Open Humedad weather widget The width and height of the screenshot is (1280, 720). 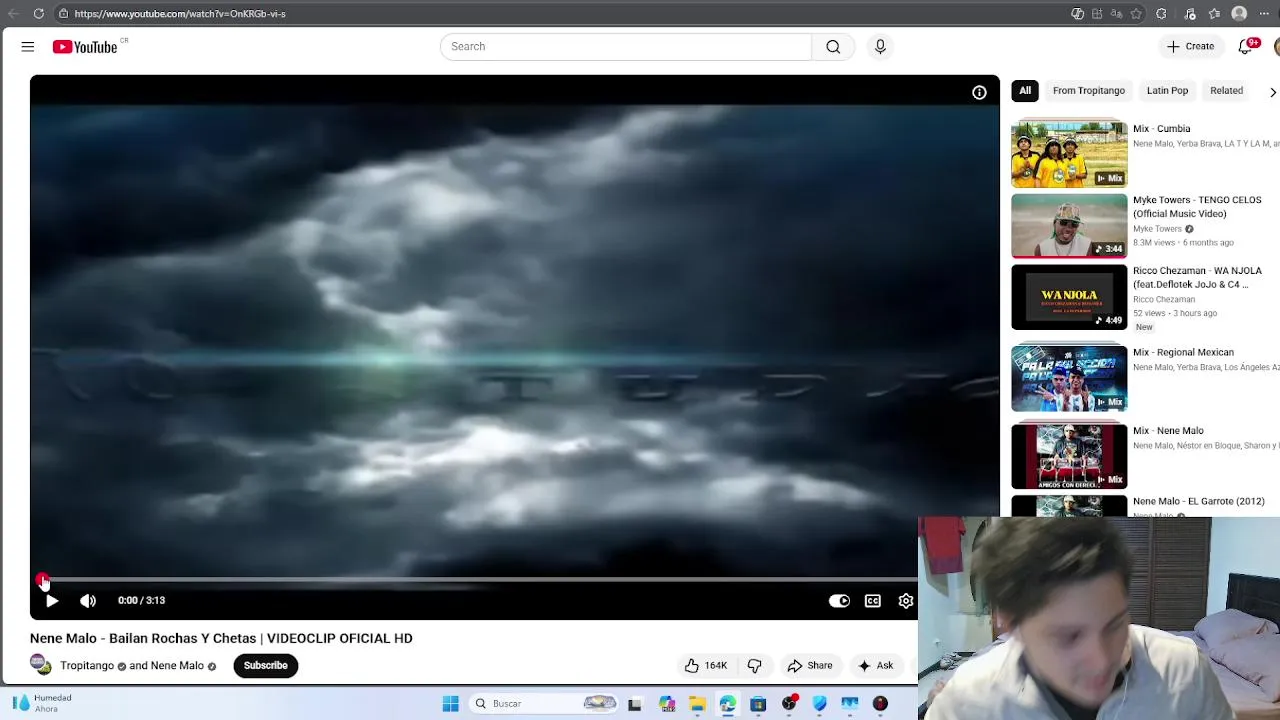pyautogui.click(x=42, y=703)
